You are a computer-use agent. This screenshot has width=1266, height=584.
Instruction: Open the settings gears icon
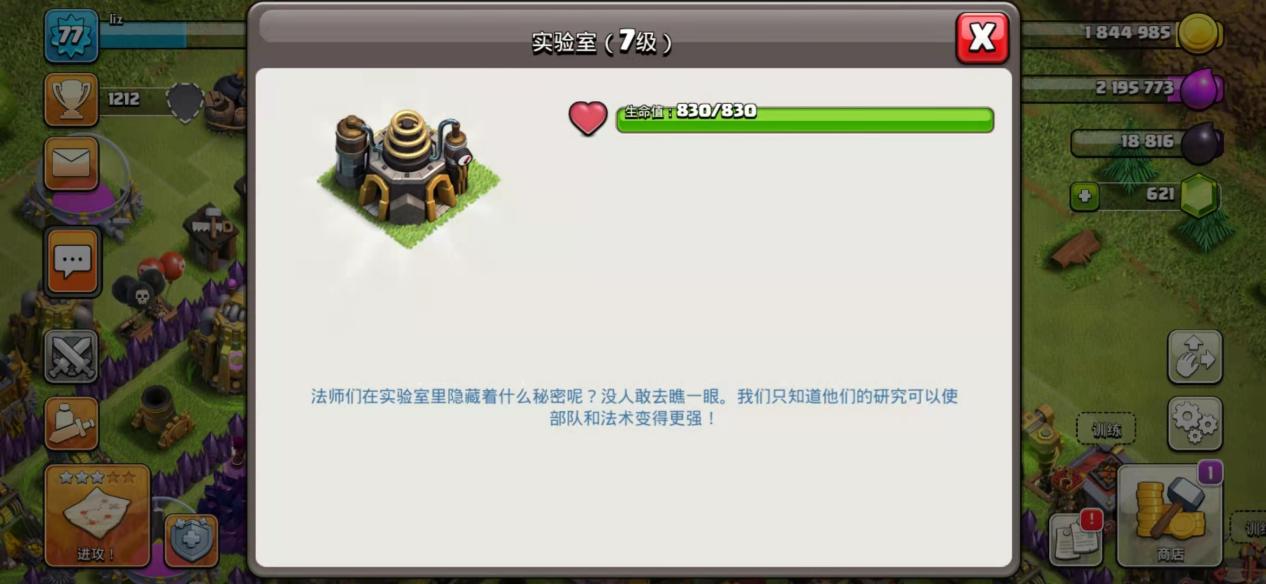pyautogui.click(x=1195, y=423)
